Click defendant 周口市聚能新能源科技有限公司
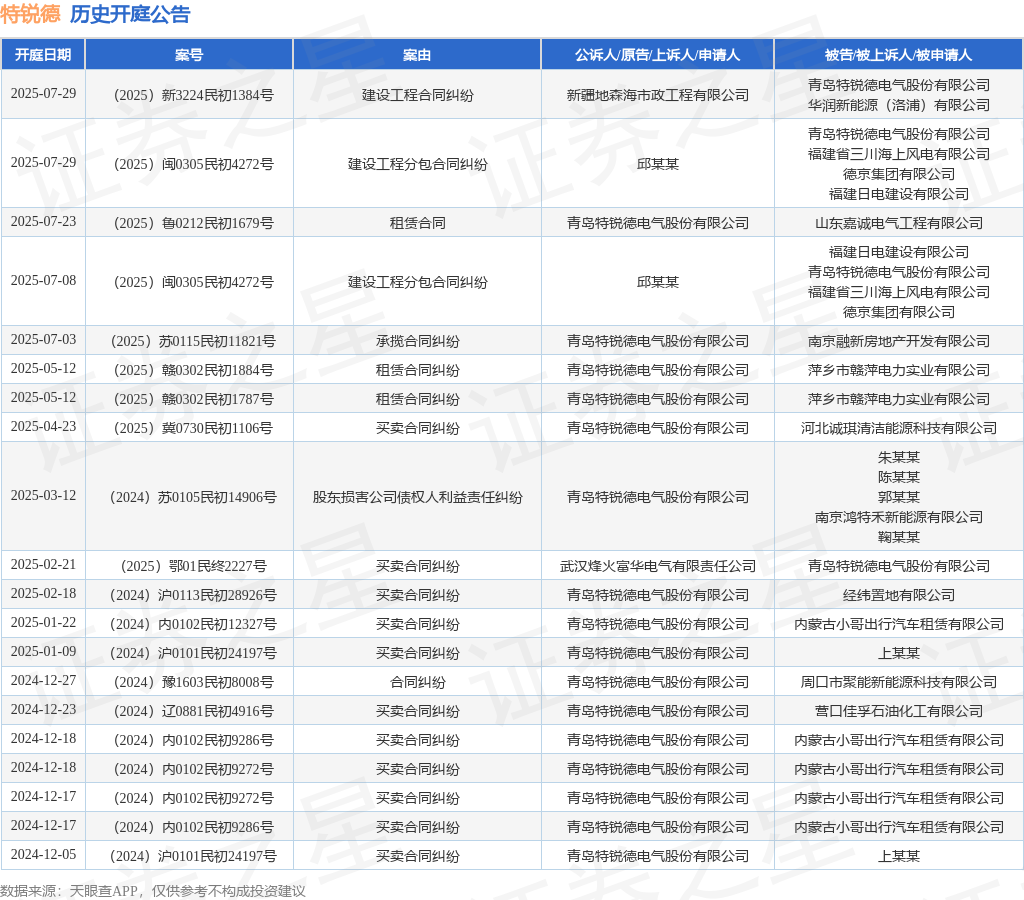This screenshot has width=1024, height=900. (x=899, y=682)
